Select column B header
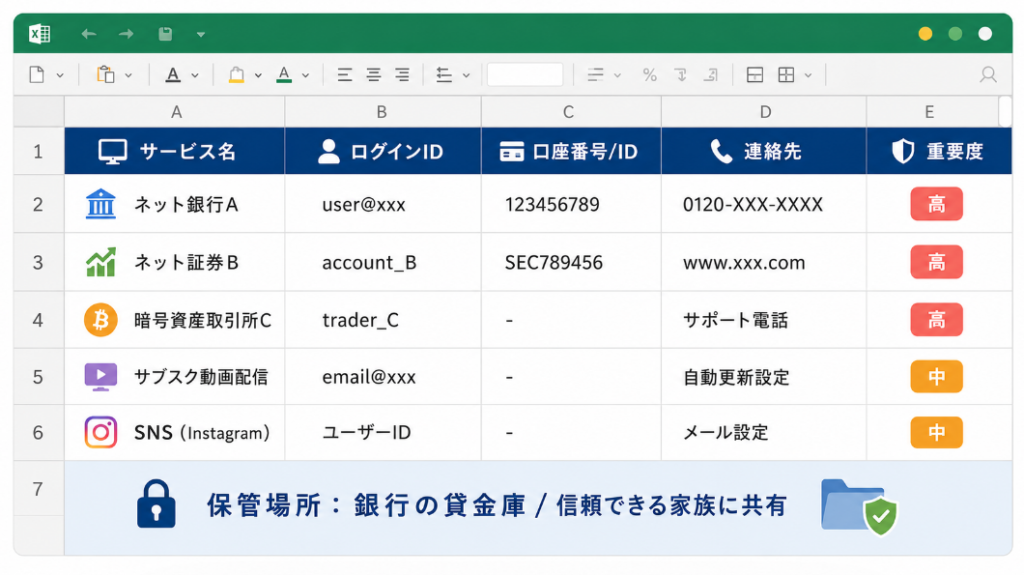 point(383,112)
